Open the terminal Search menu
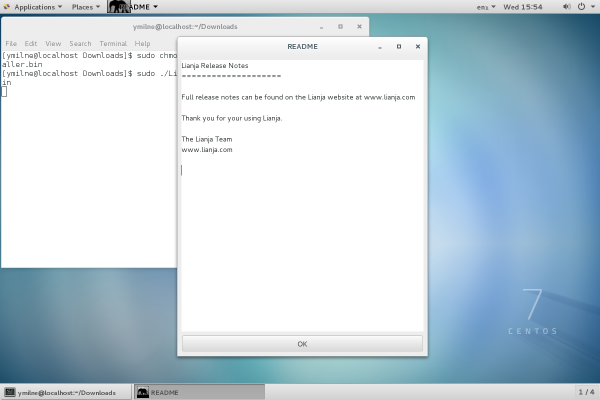Viewport: 600px width, 400px height. click(x=80, y=44)
